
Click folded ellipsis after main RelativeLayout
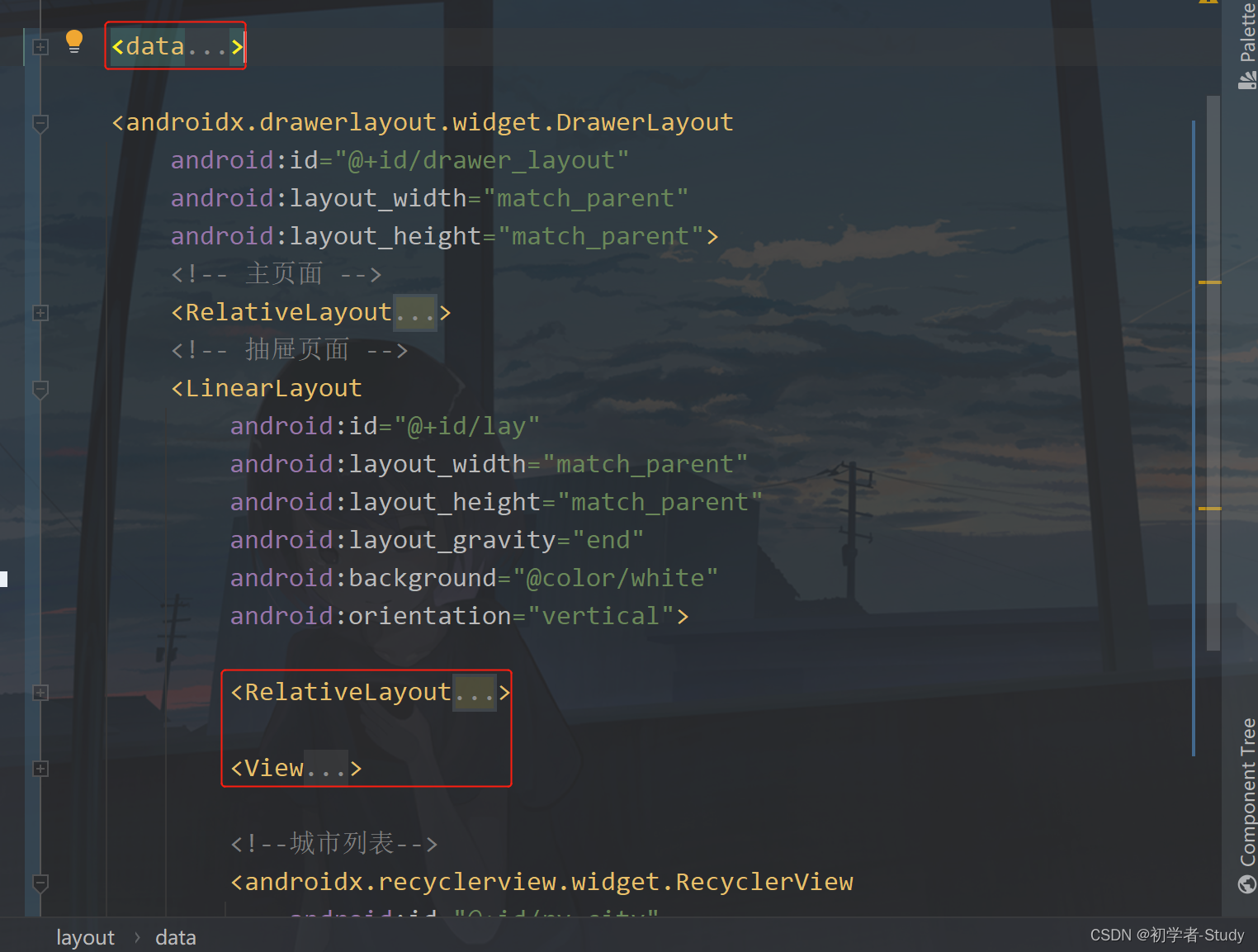414,313
